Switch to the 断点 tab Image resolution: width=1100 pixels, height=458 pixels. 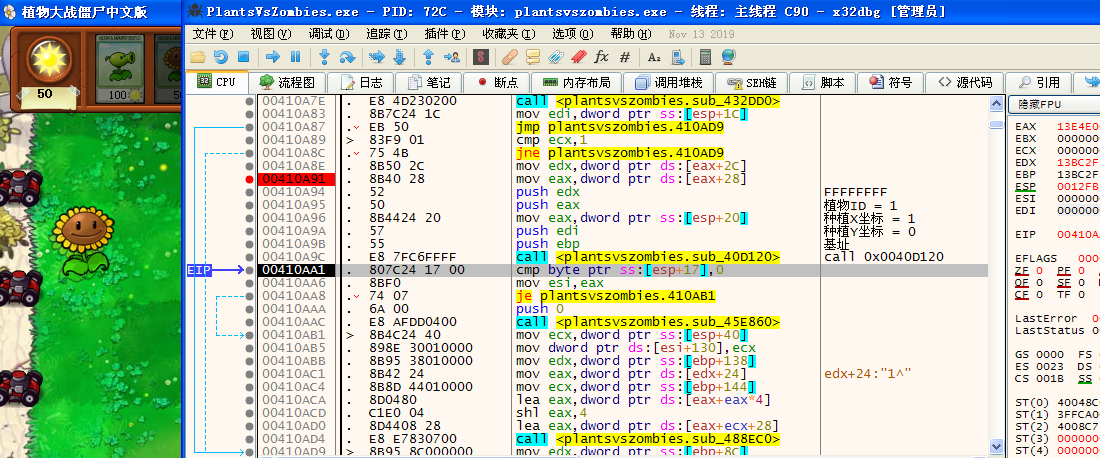click(496, 82)
